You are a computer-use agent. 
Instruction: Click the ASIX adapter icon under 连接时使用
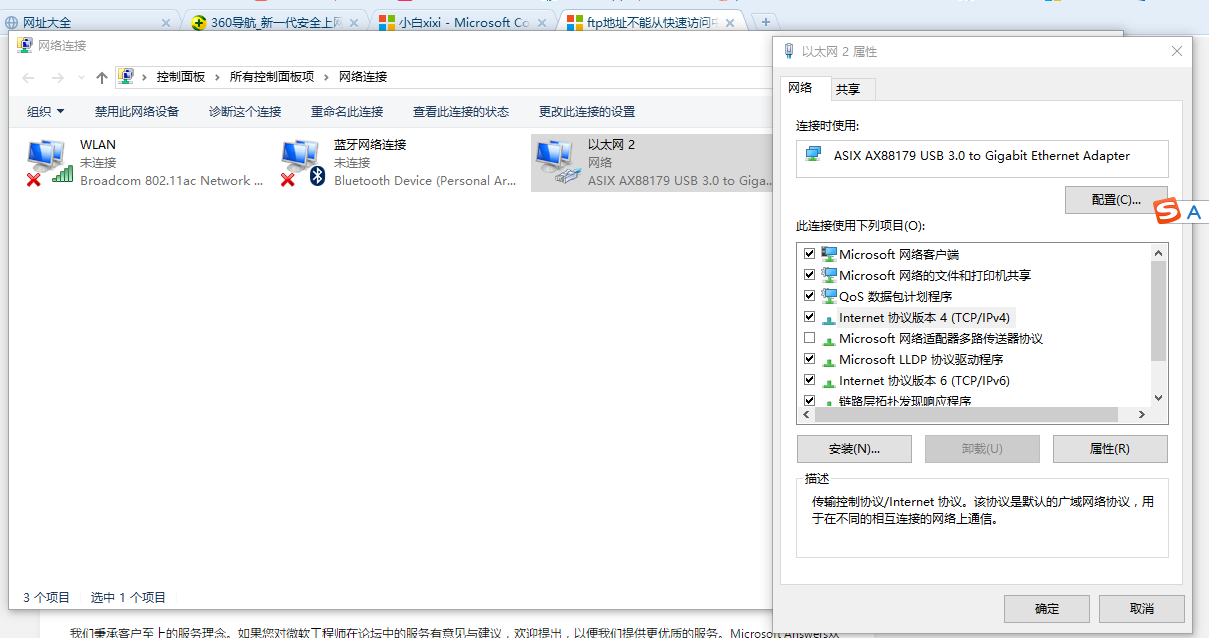pyautogui.click(x=813, y=158)
